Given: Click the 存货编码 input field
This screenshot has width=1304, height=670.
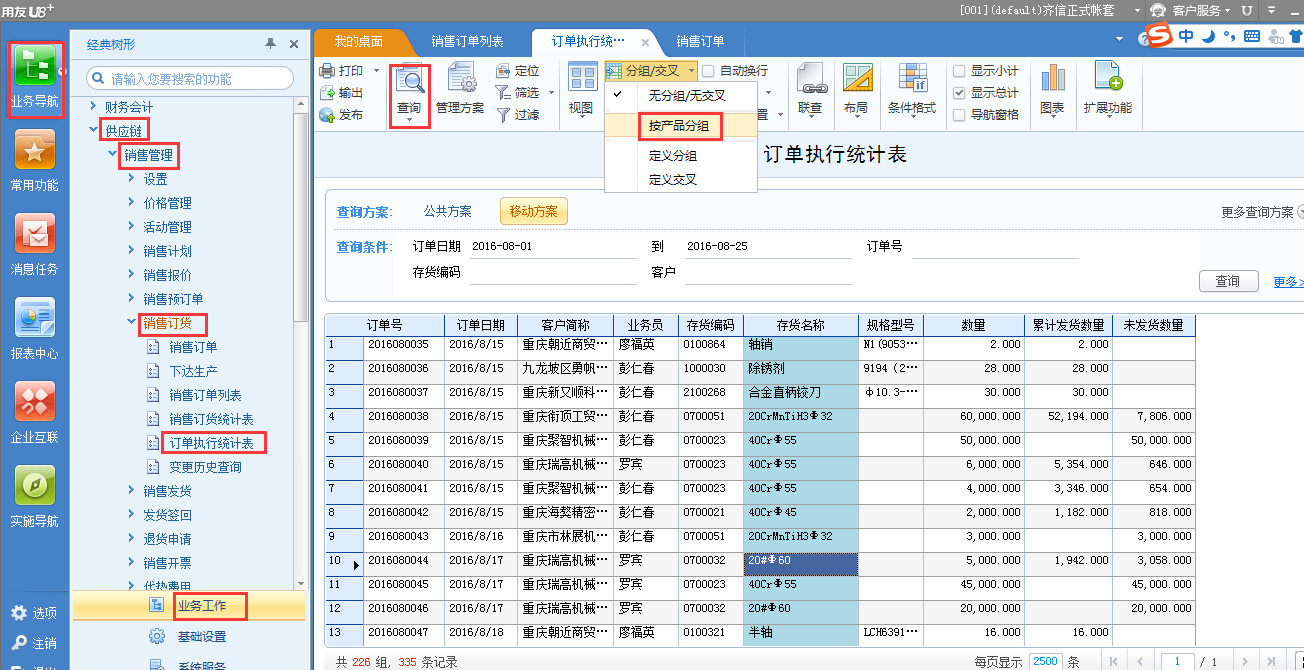Looking at the screenshot, I should tap(553, 273).
